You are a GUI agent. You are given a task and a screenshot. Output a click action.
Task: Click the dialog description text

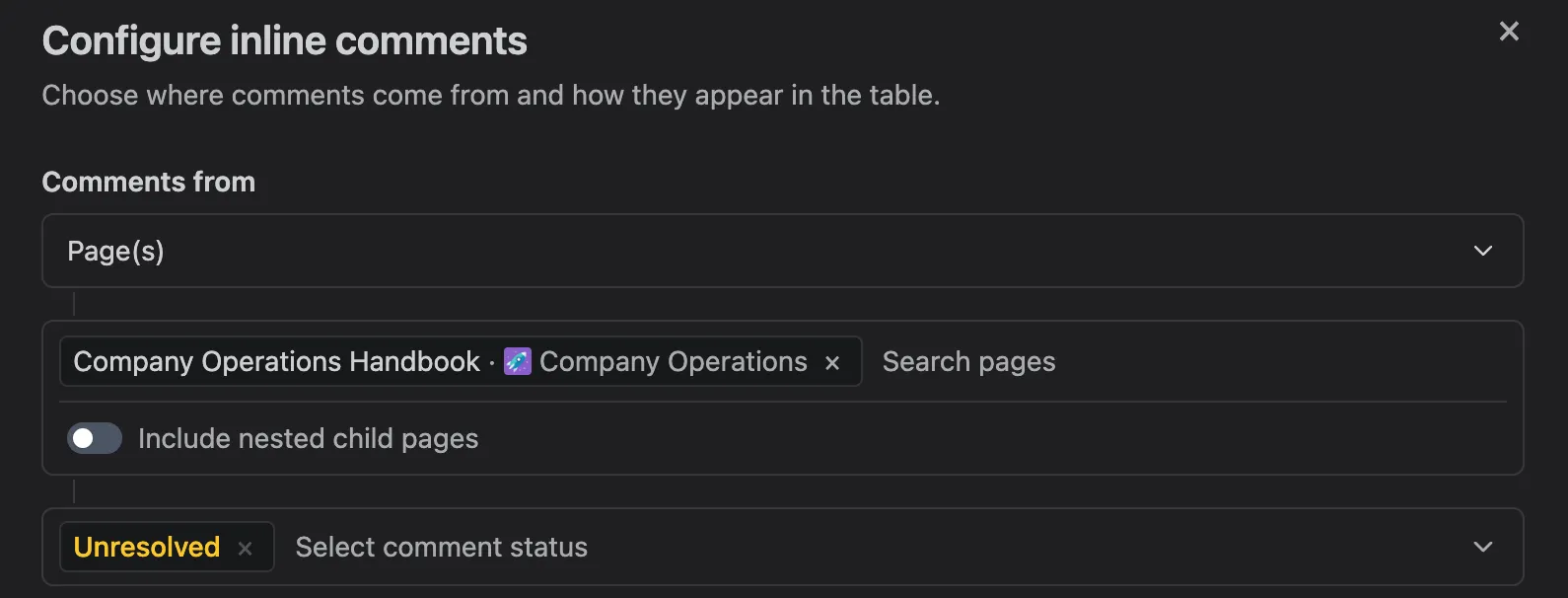491,96
